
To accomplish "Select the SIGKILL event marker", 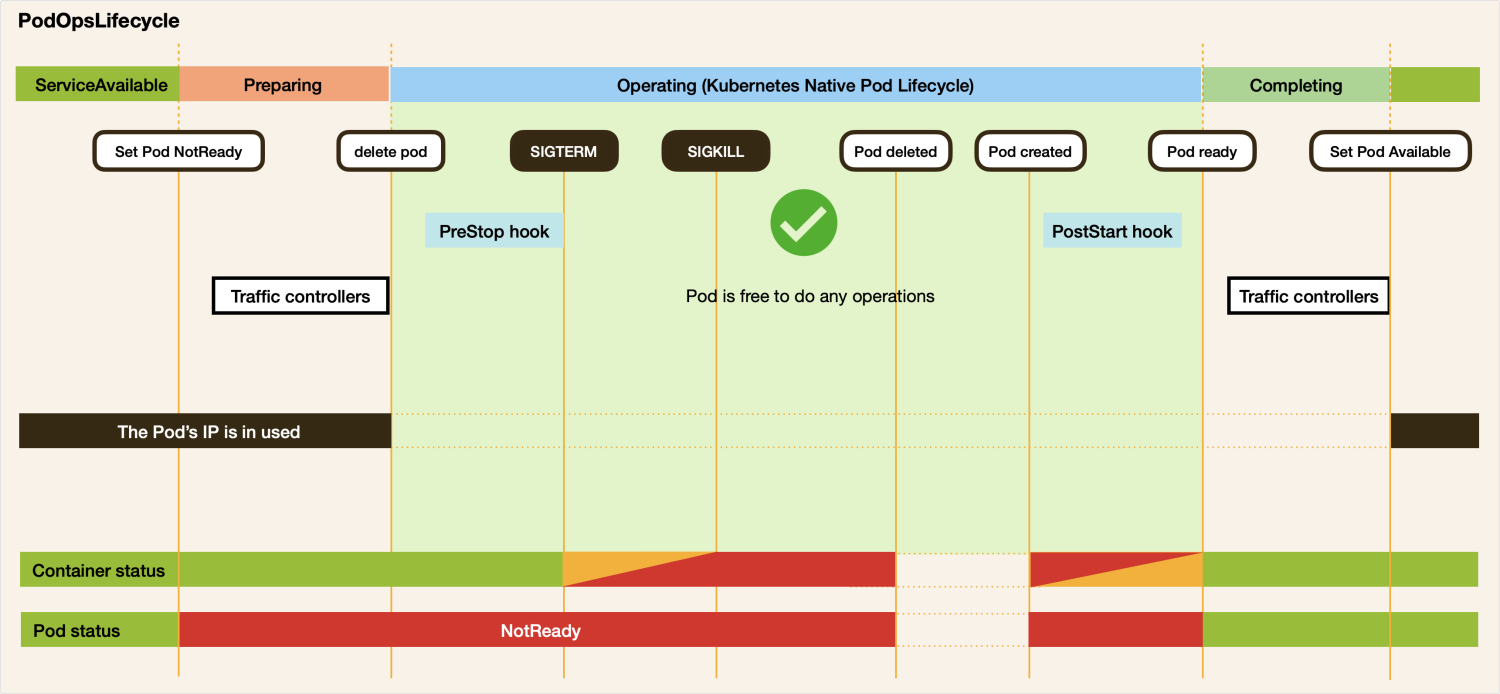I will [715, 150].
